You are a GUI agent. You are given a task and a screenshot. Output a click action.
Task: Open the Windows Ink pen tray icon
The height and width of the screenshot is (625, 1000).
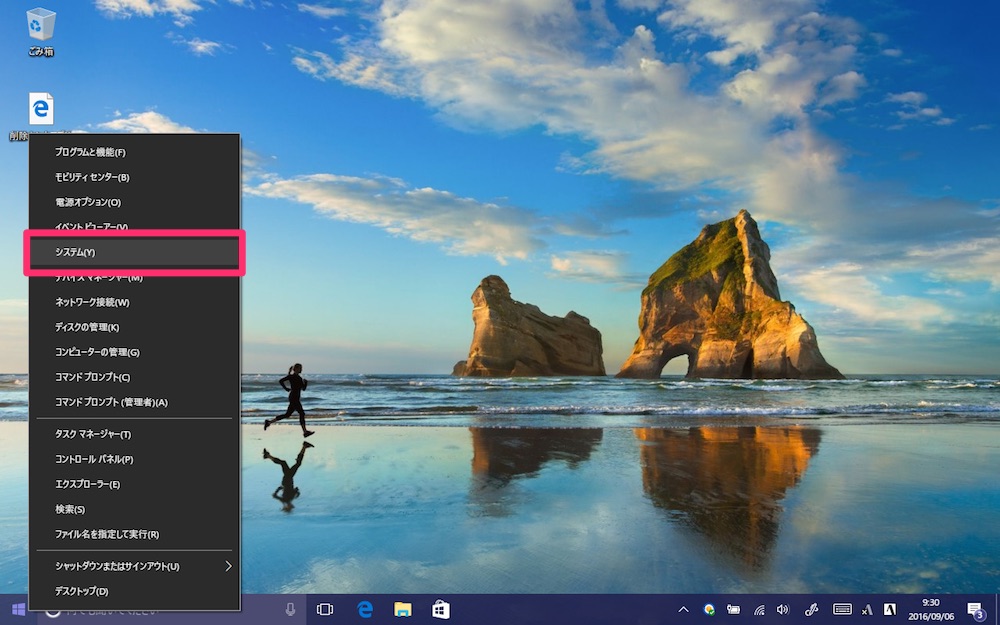811,610
